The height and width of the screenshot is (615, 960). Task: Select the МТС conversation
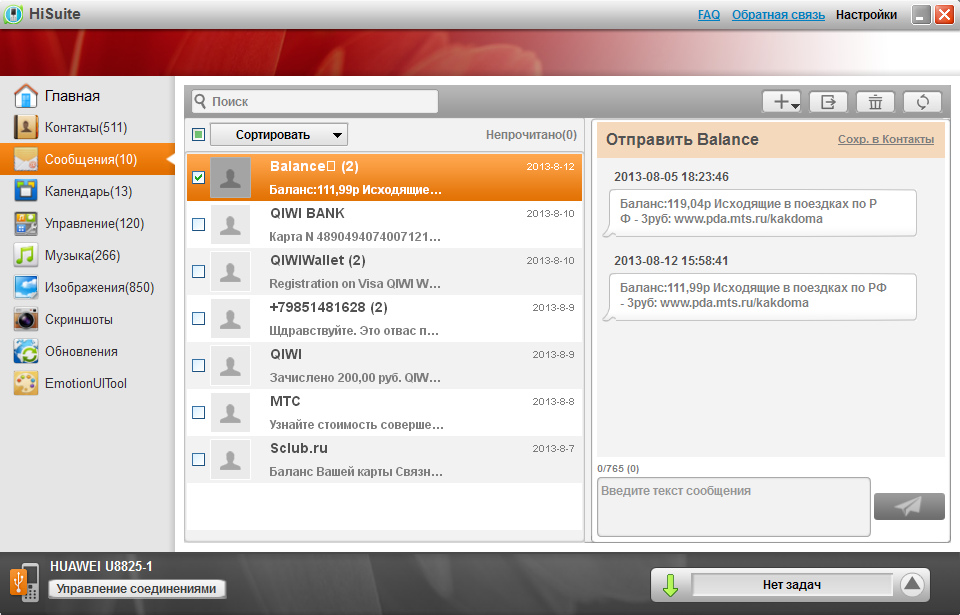(384, 412)
